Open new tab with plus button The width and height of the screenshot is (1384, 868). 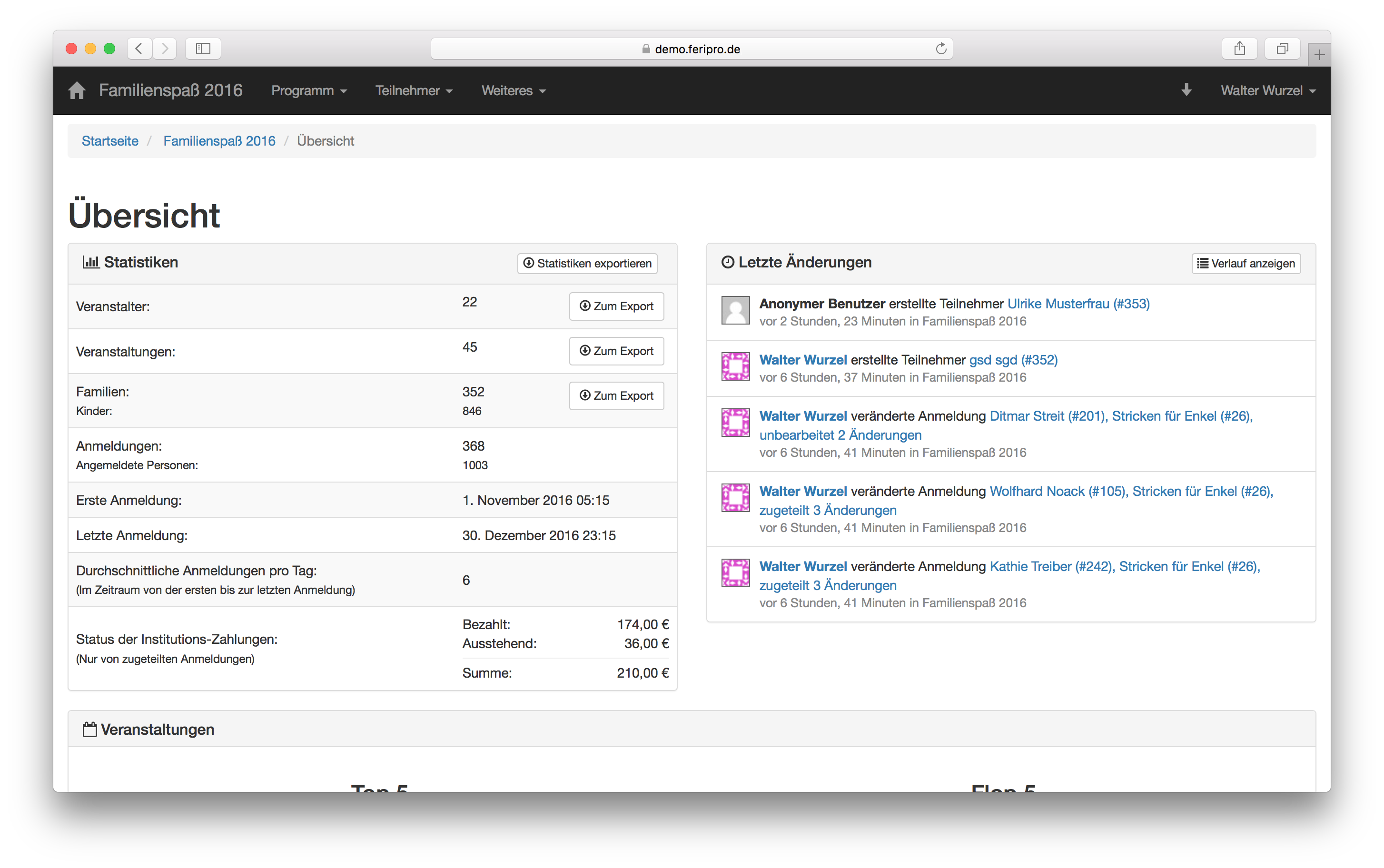coord(1319,55)
